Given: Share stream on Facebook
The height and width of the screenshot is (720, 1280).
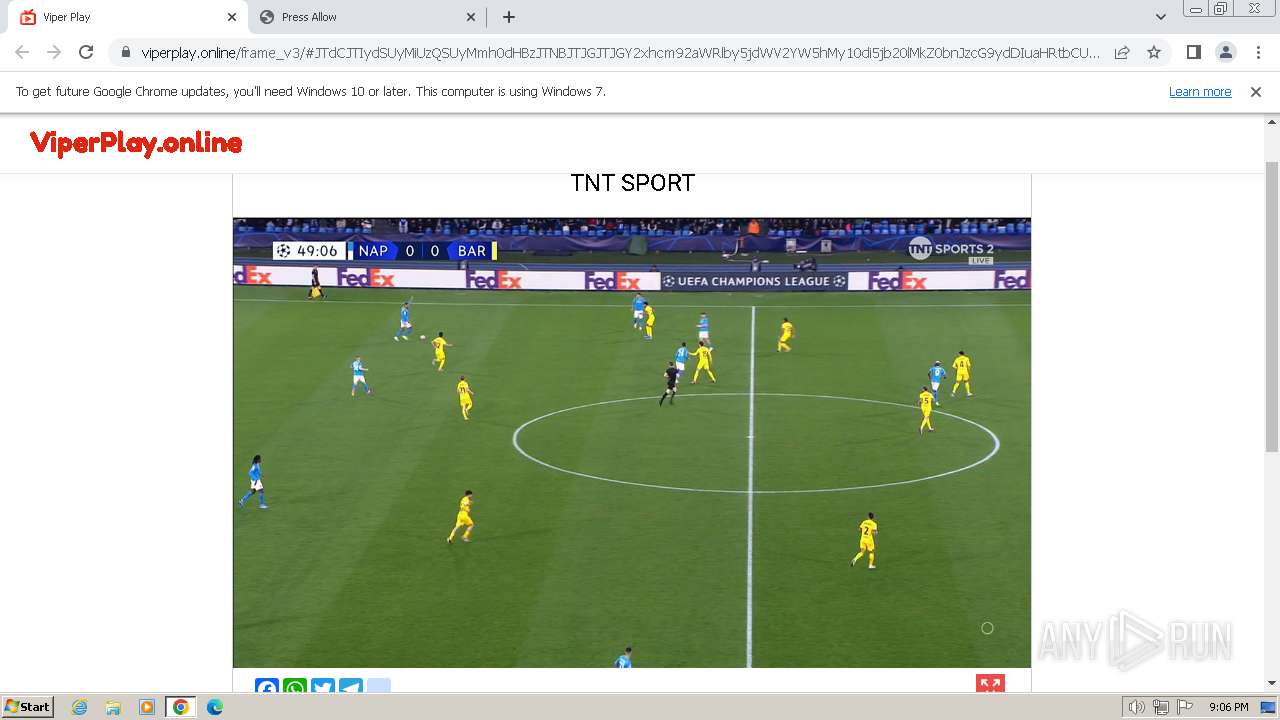Looking at the screenshot, I should click(x=267, y=686).
